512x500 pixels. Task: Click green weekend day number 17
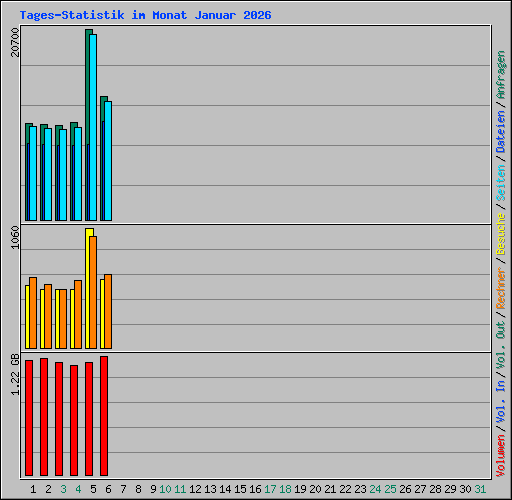[270, 489]
